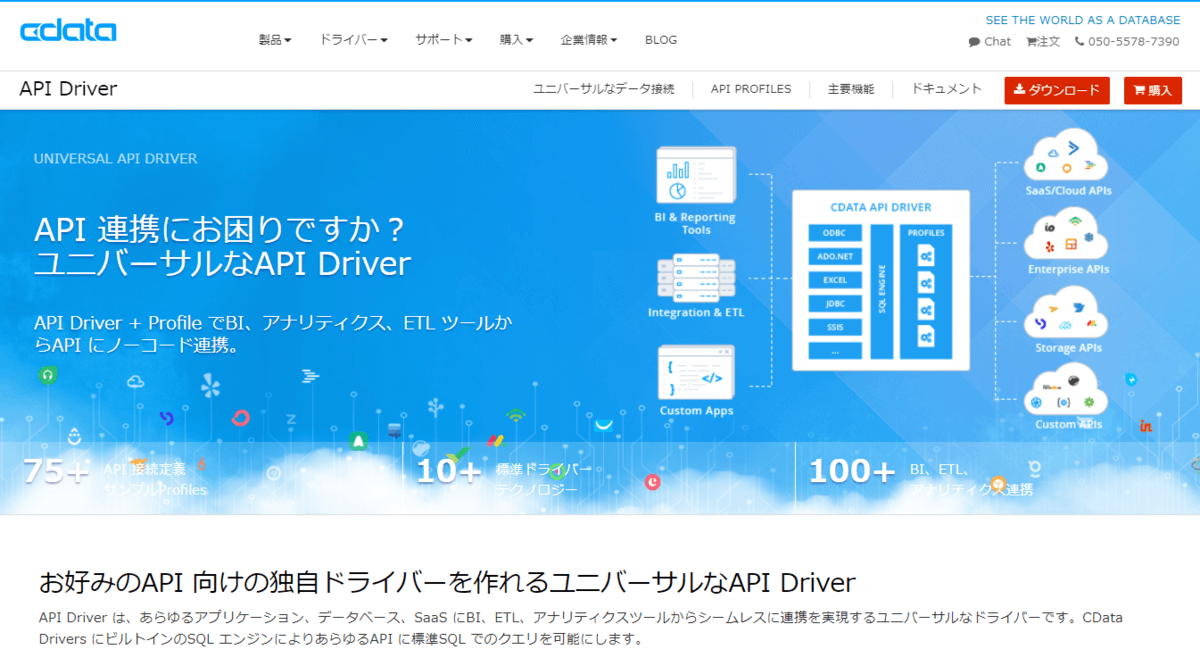Click the JDBC box in the diagram
The width and height of the screenshot is (1200, 666).
(835, 304)
